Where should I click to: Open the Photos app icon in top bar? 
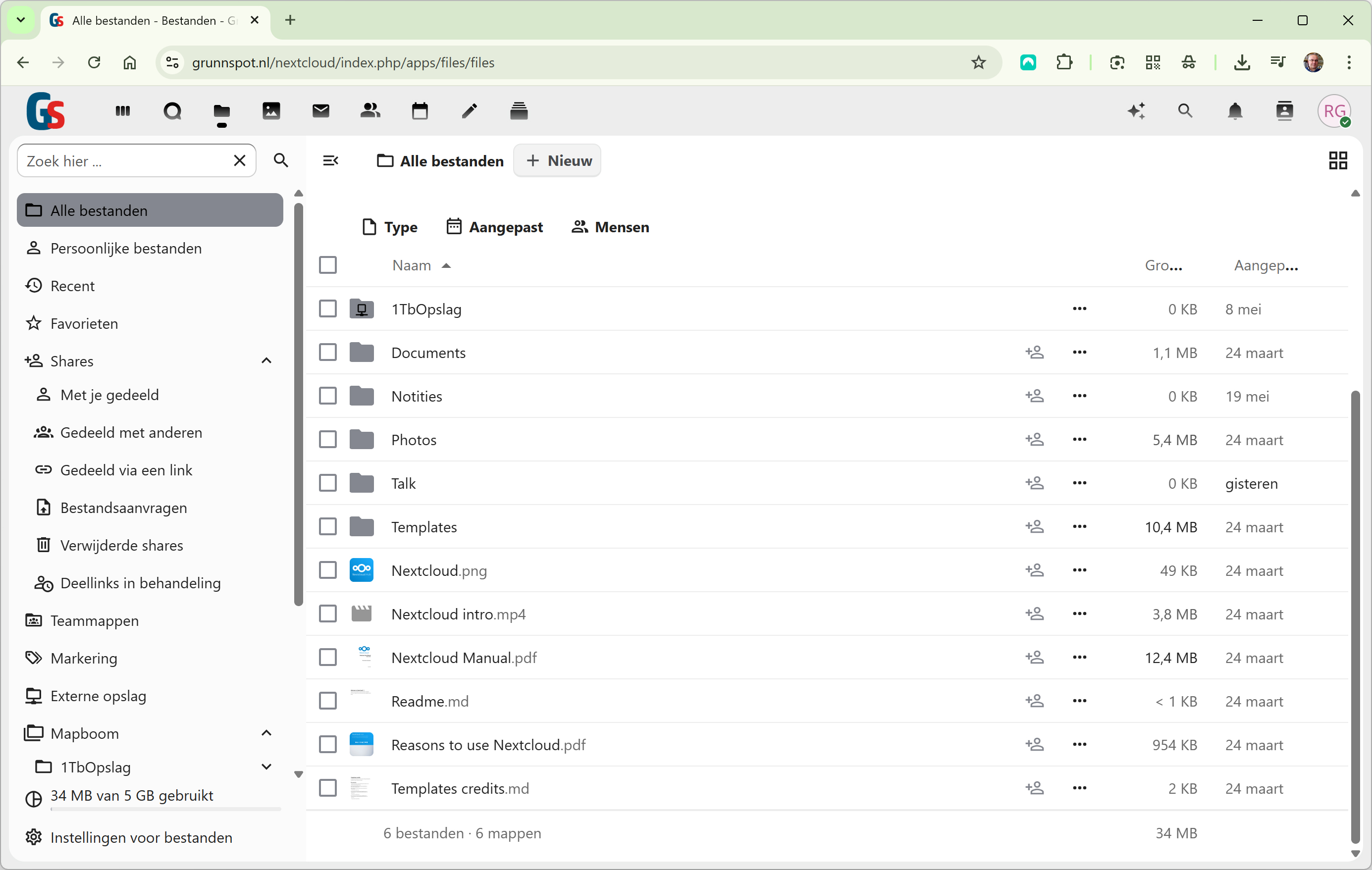click(x=271, y=110)
